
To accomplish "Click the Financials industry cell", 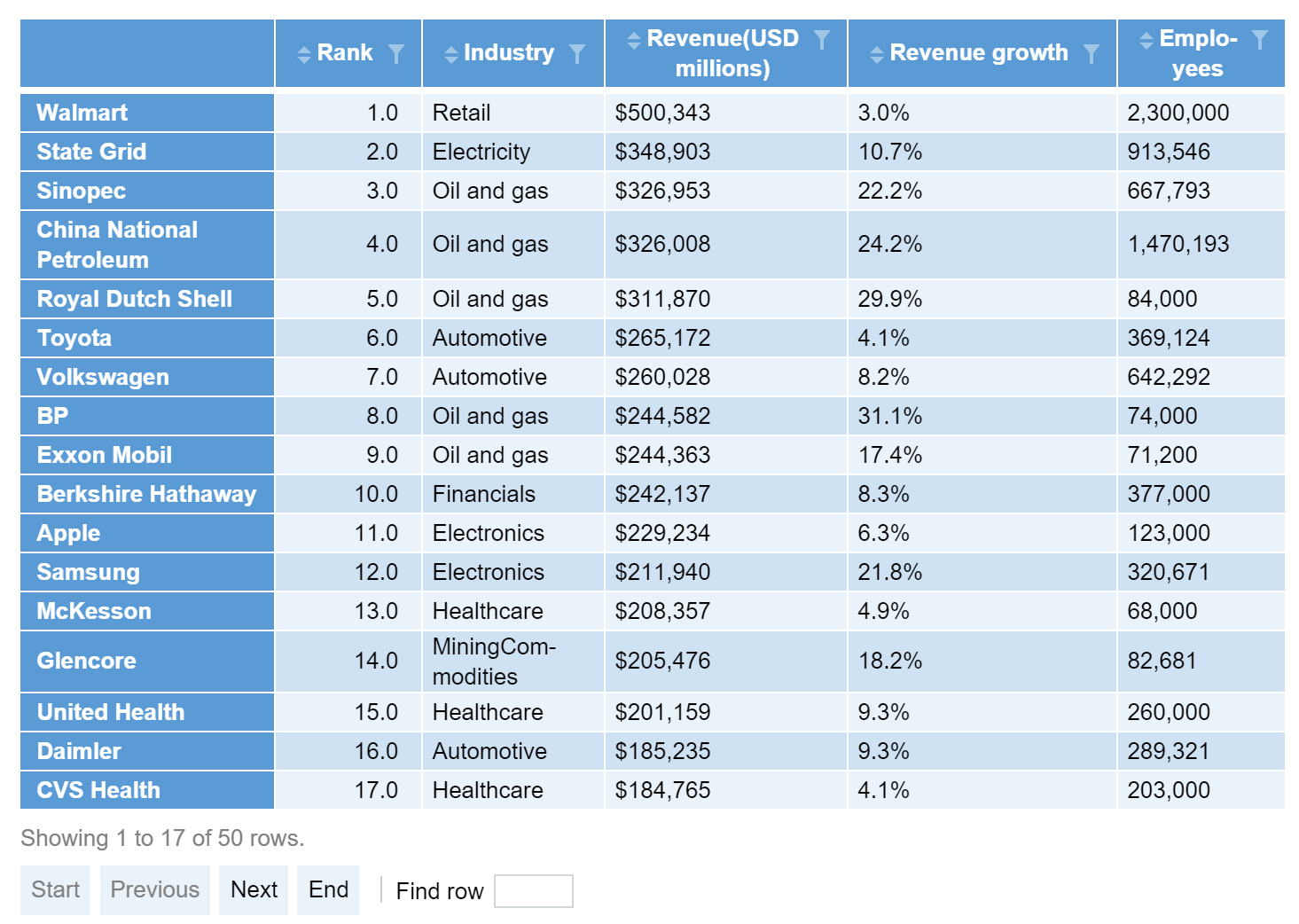I will [513, 494].
